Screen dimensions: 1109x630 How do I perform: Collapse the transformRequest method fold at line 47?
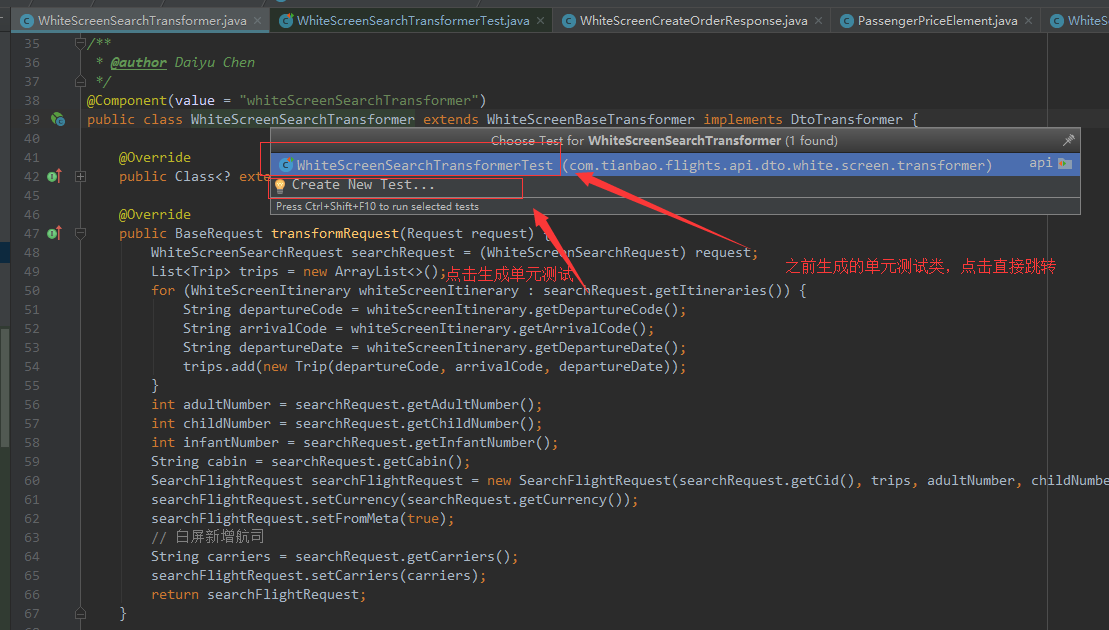point(80,233)
